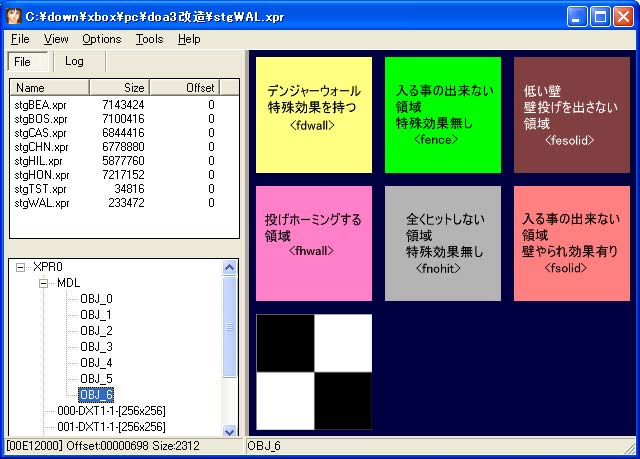Minimize the window
This screenshot has height=459, width=640.
coord(577,17)
